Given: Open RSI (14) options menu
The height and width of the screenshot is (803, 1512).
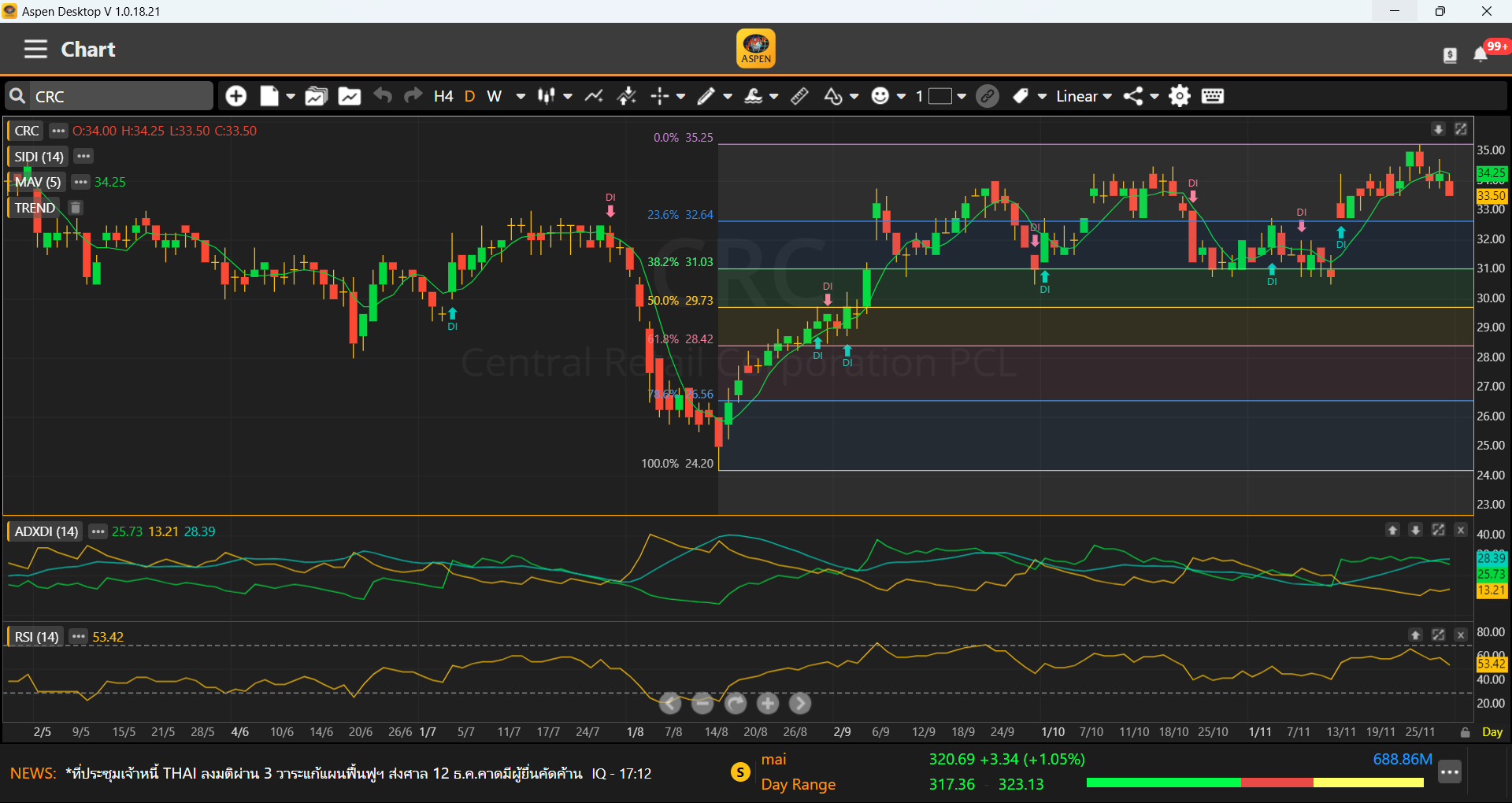Looking at the screenshot, I should (78, 636).
